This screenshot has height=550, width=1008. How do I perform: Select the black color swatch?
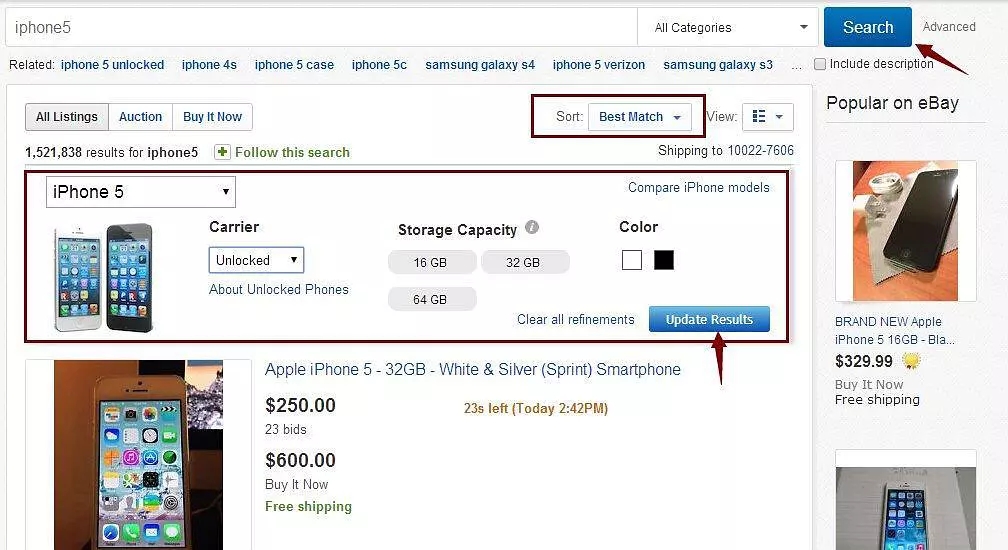(x=664, y=260)
